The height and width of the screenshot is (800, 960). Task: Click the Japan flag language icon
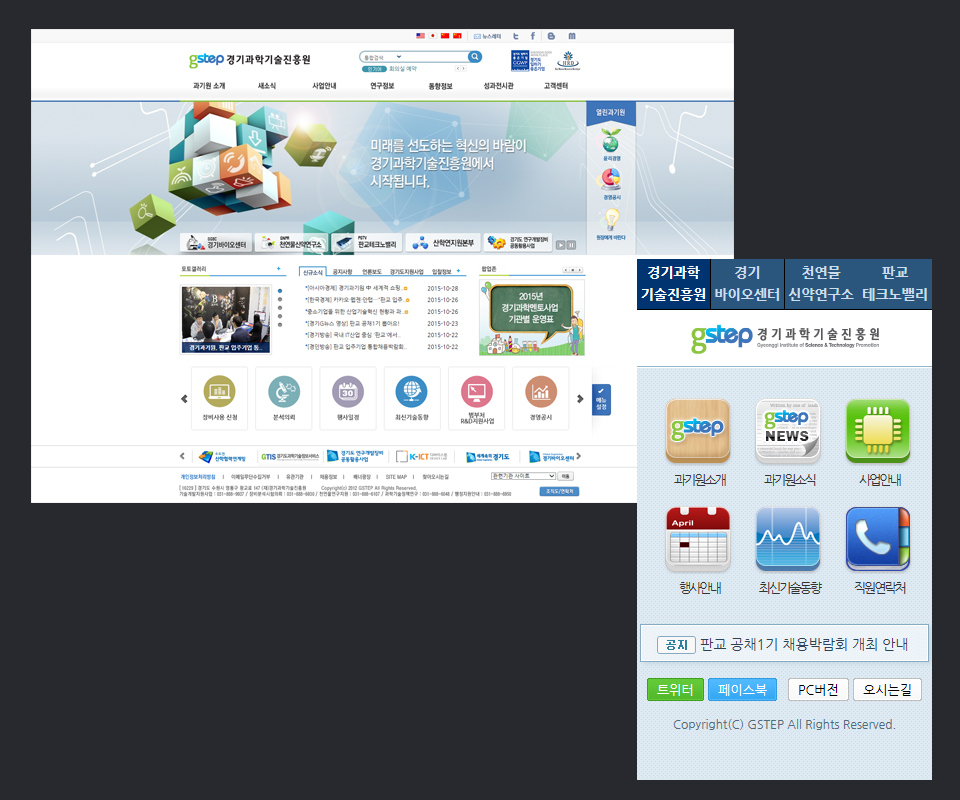432,36
